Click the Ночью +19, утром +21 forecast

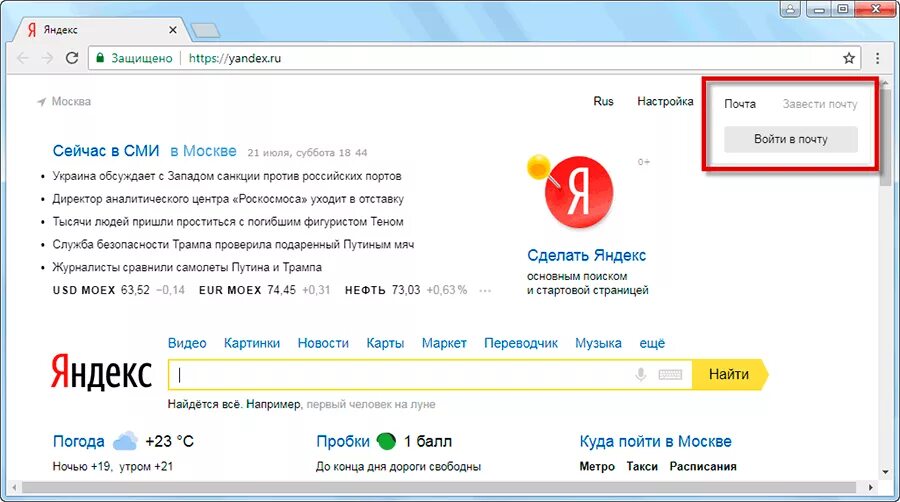pyautogui.click(x=112, y=466)
